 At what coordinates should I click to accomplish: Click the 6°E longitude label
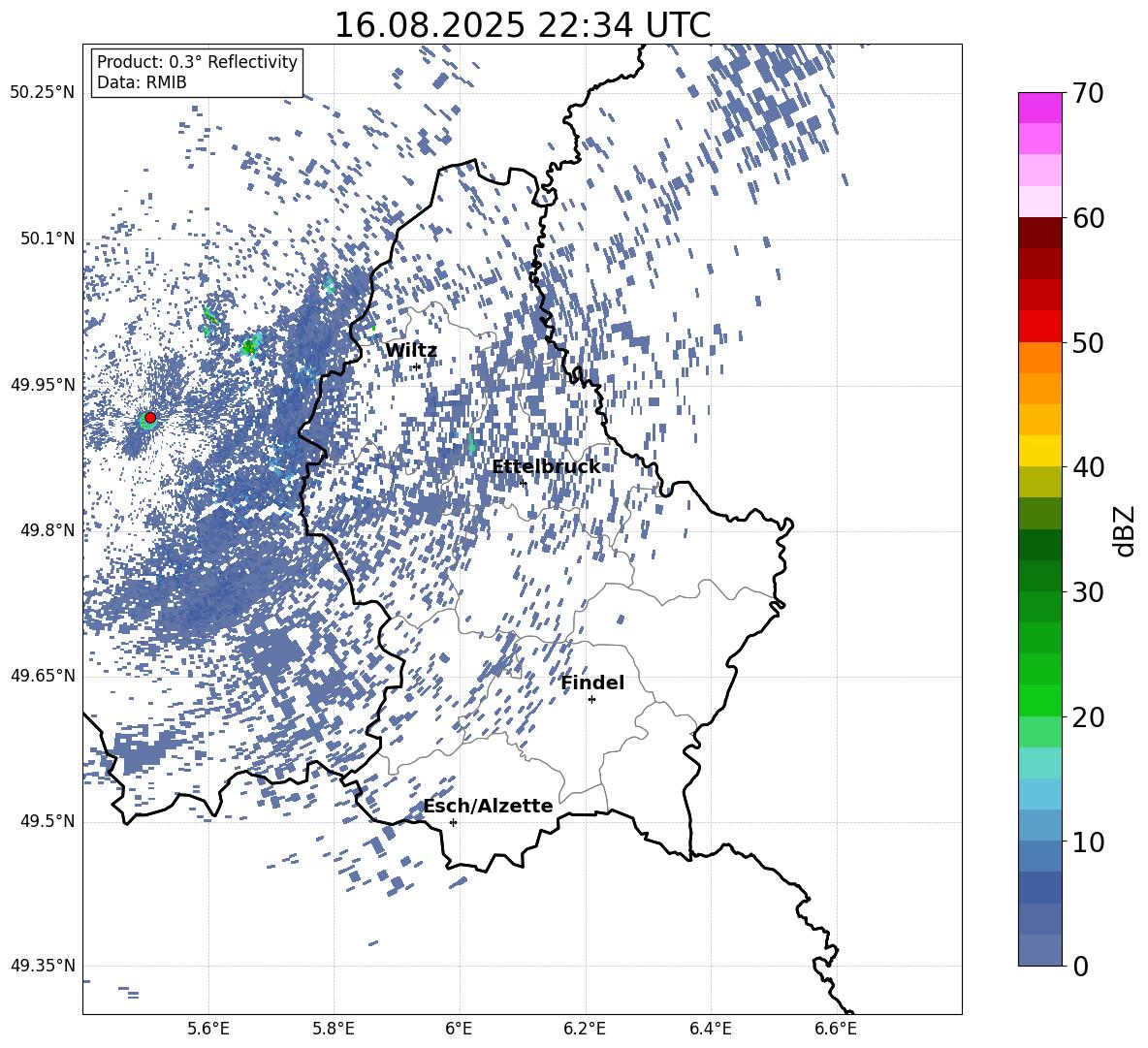coord(459,1029)
